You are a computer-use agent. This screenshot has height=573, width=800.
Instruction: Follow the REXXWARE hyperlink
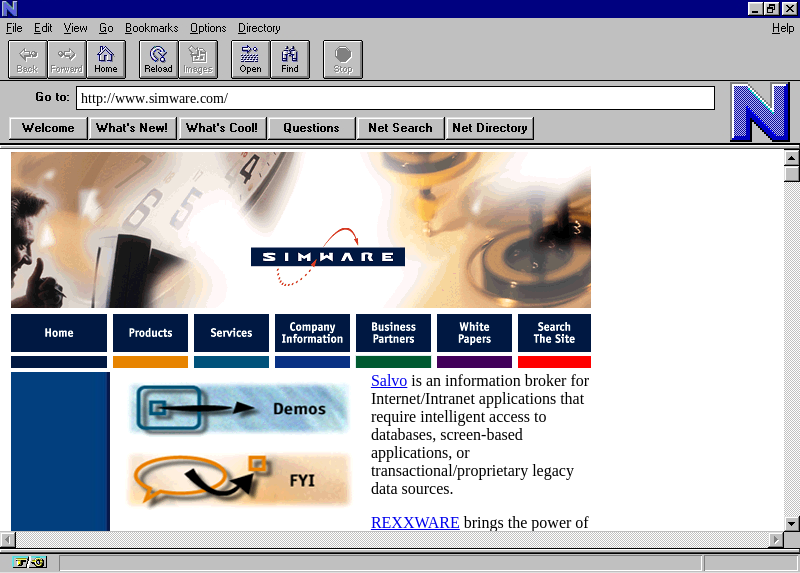(415, 522)
